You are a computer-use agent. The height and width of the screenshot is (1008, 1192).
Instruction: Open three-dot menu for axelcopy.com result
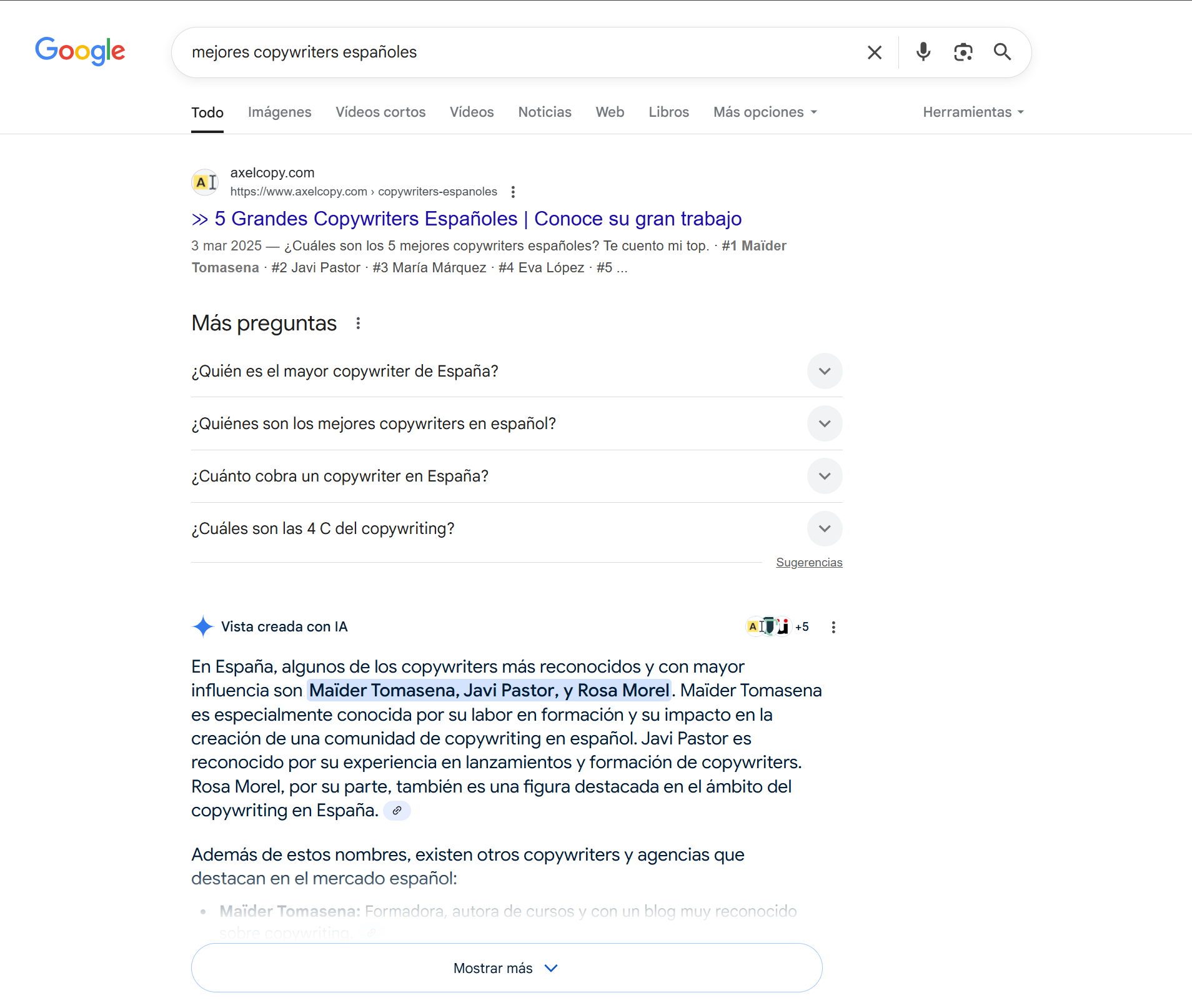click(x=513, y=192)
